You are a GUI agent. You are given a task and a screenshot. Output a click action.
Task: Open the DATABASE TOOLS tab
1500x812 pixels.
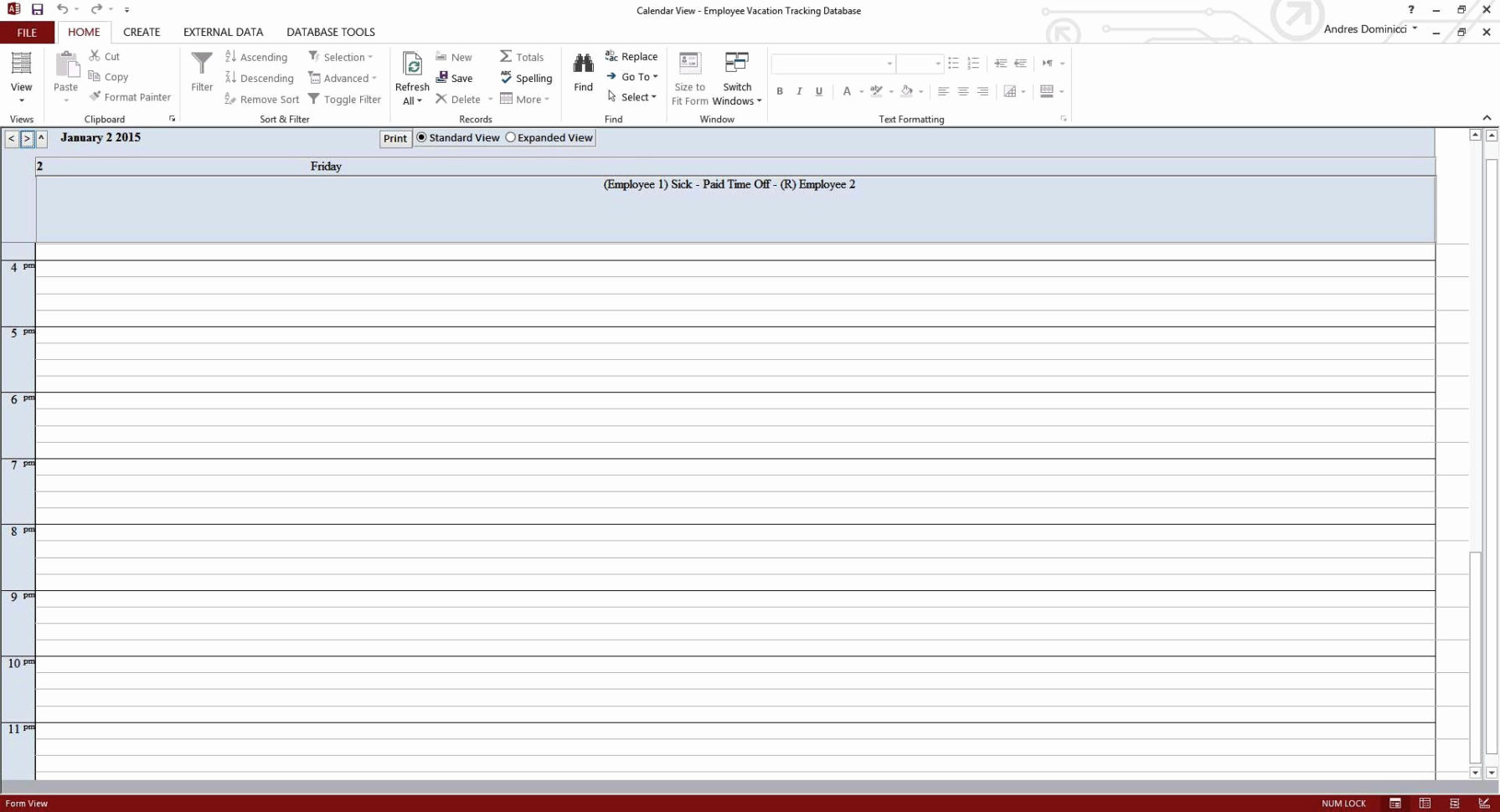tap(330, 32)
